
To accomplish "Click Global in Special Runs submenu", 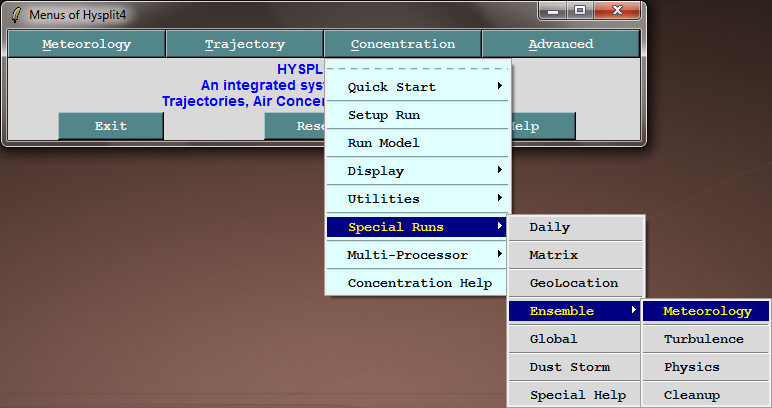I will pyautogui.click(x=575, y=339).
